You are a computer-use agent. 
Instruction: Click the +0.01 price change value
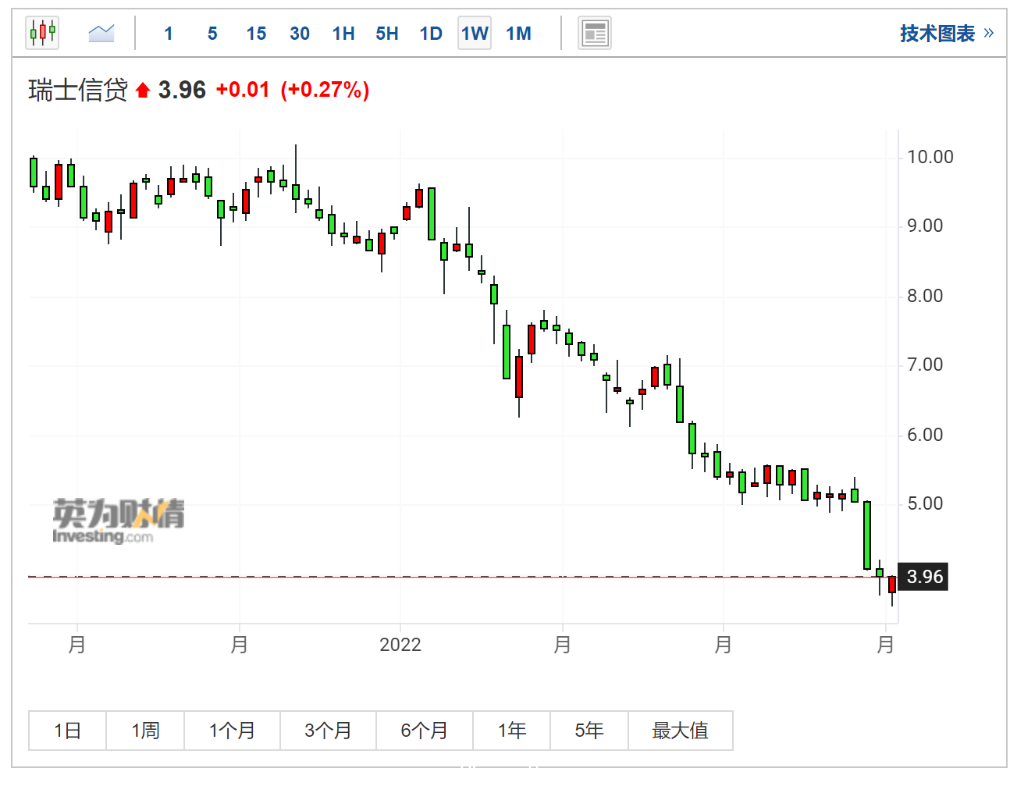click(x=242, y=89)
